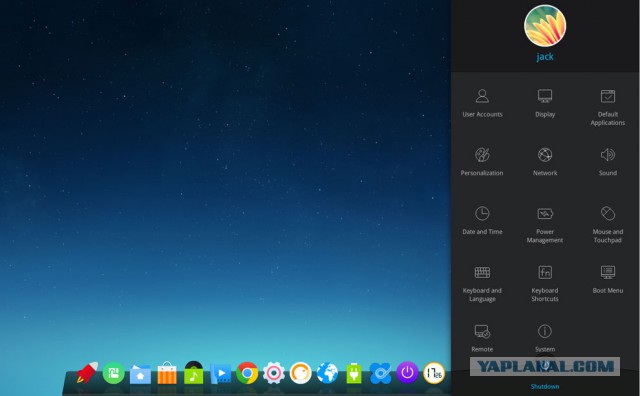Click the username jack under the avatar
This screenshot has height=396, width=640.
coord(545,57)
